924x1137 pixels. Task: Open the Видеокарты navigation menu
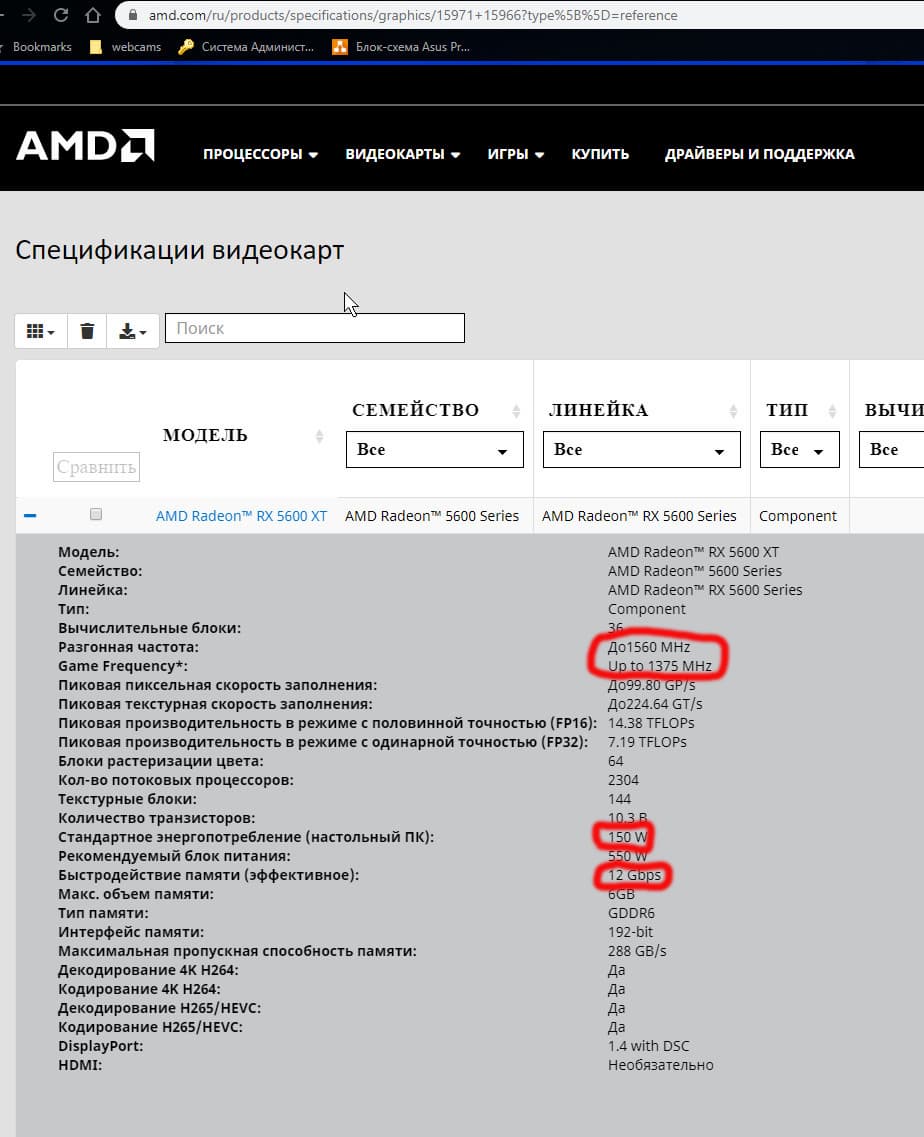[402, 154]
